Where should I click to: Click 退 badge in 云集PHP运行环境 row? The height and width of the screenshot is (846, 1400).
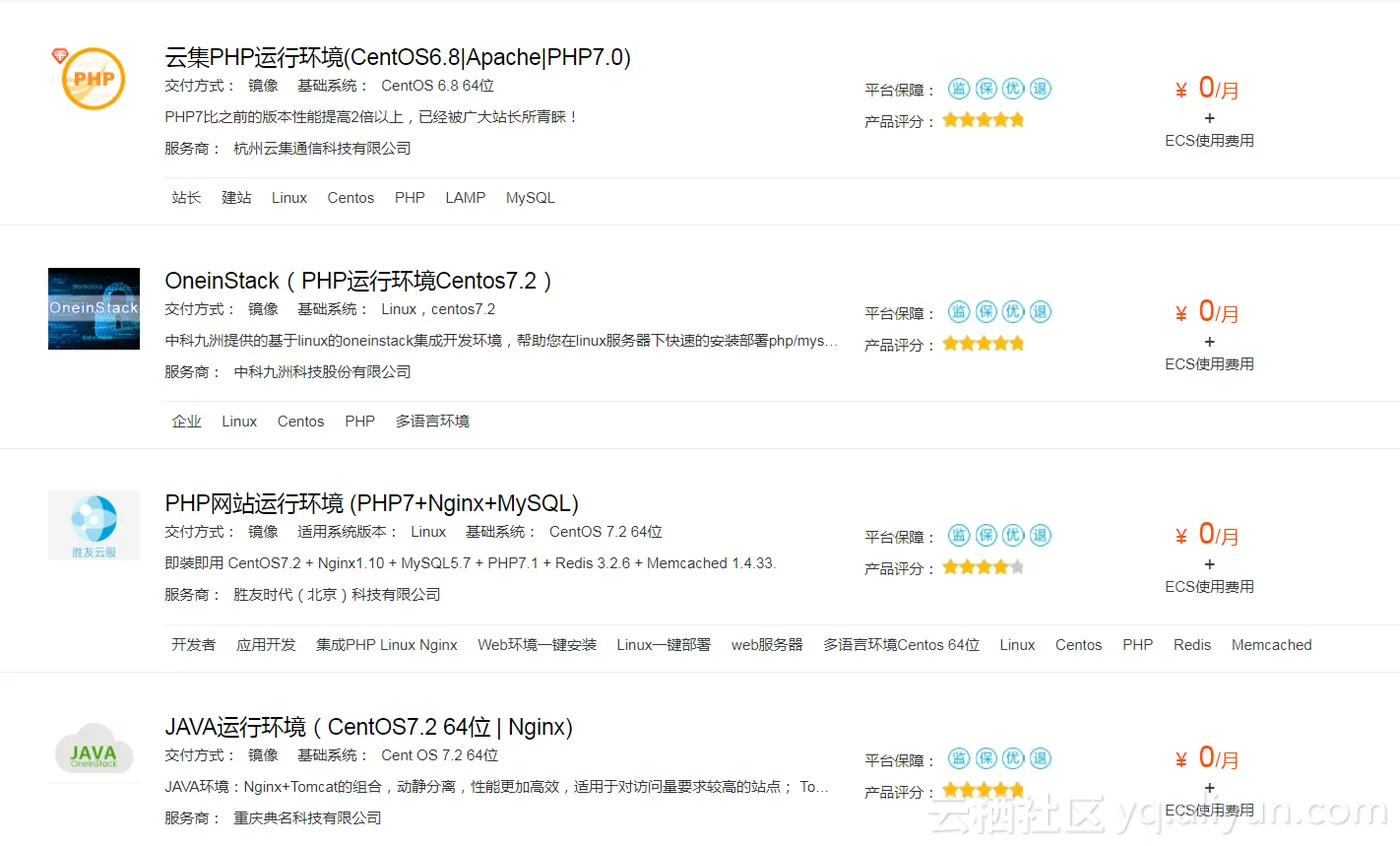point(1041,88)
